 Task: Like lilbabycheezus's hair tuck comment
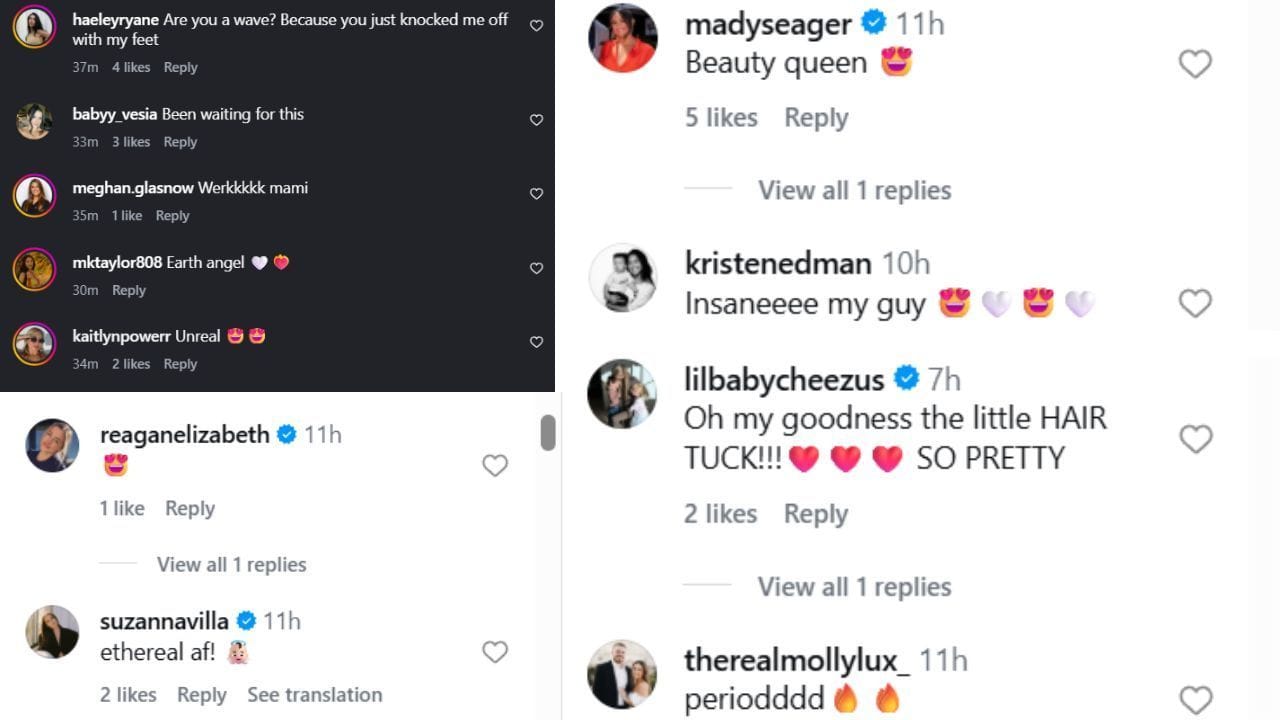pos(1195,438)
